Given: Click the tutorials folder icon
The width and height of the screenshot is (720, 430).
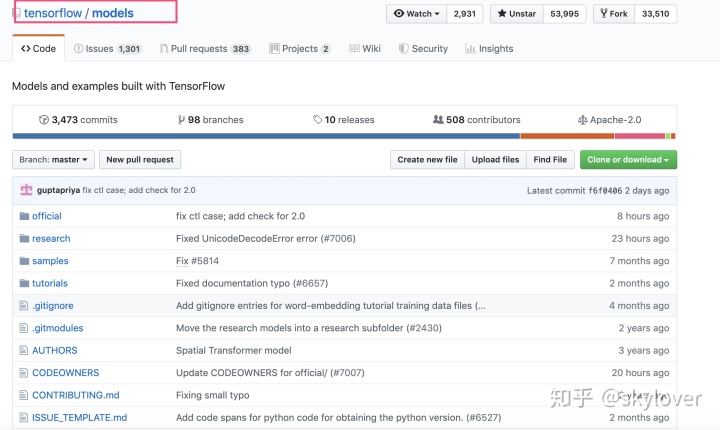Looking at the screenshot, I should [x=24, y=283].
